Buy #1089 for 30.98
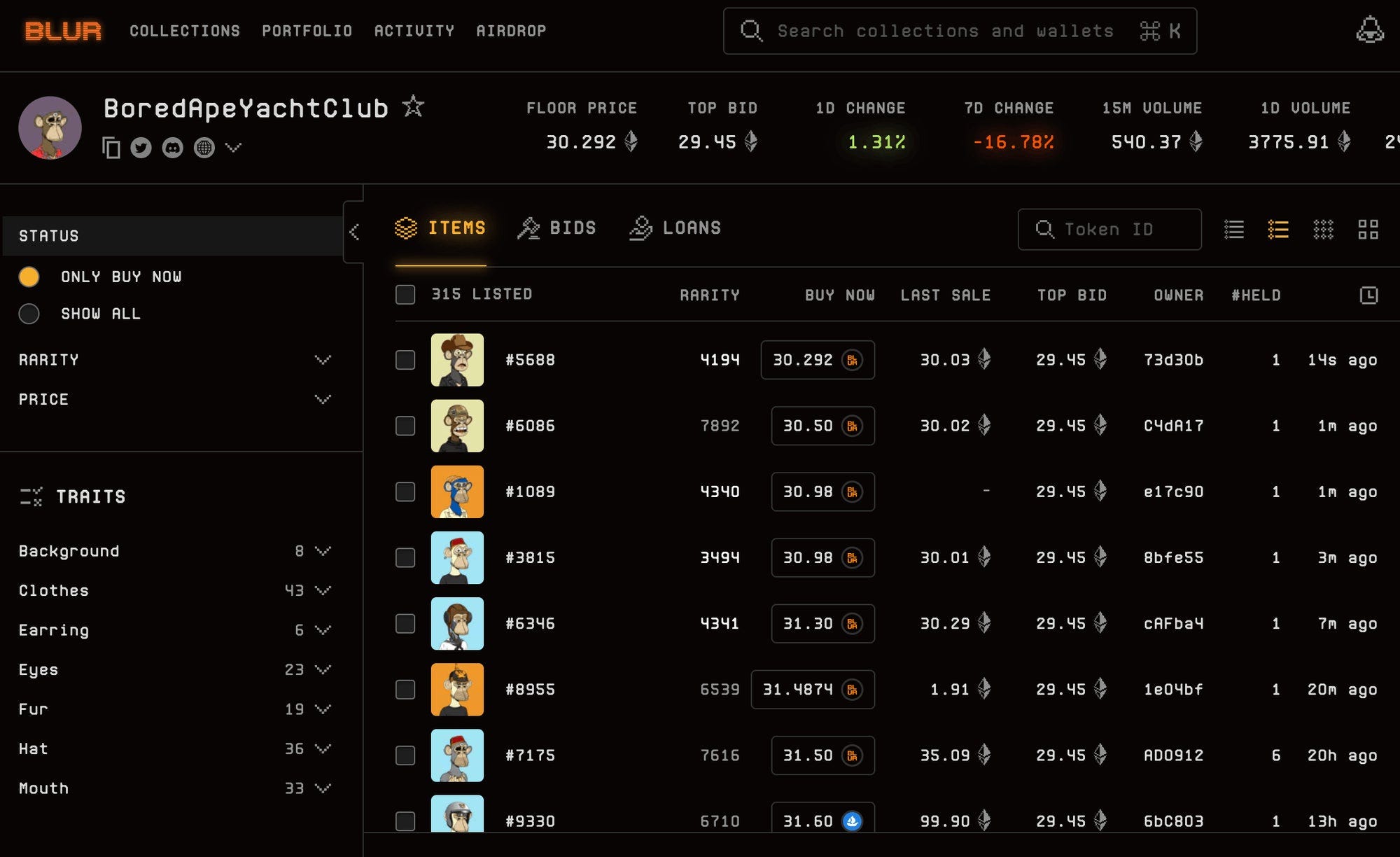 [823, 492]
